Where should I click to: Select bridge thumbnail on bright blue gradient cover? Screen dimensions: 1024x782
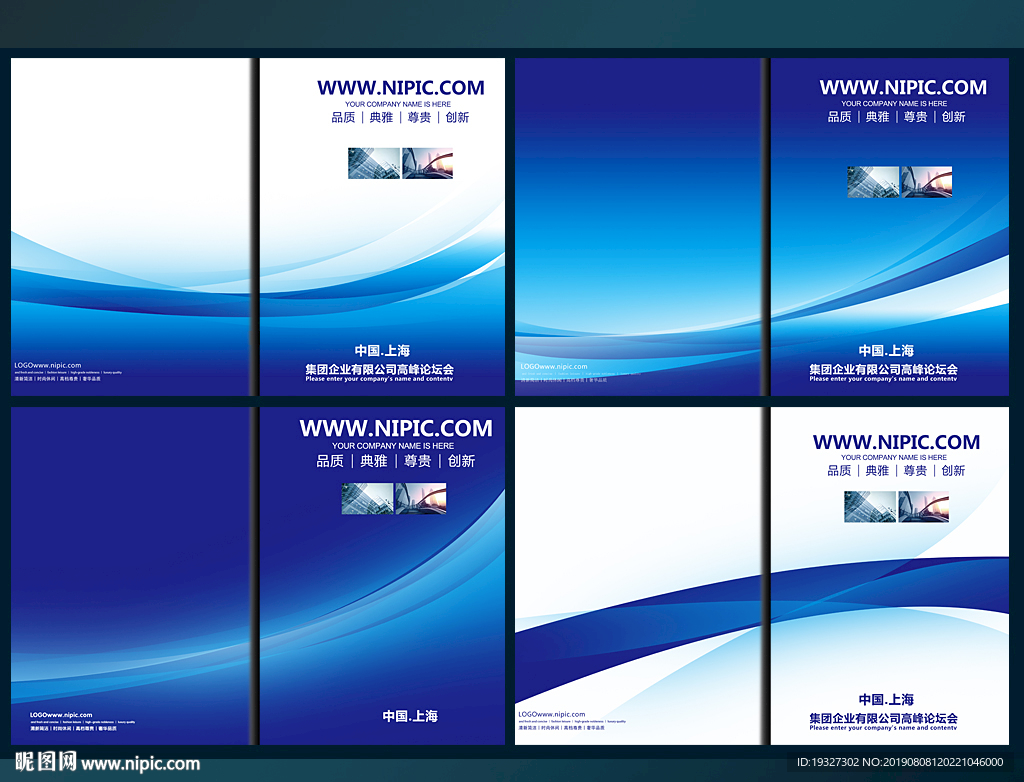click(926, 182)
